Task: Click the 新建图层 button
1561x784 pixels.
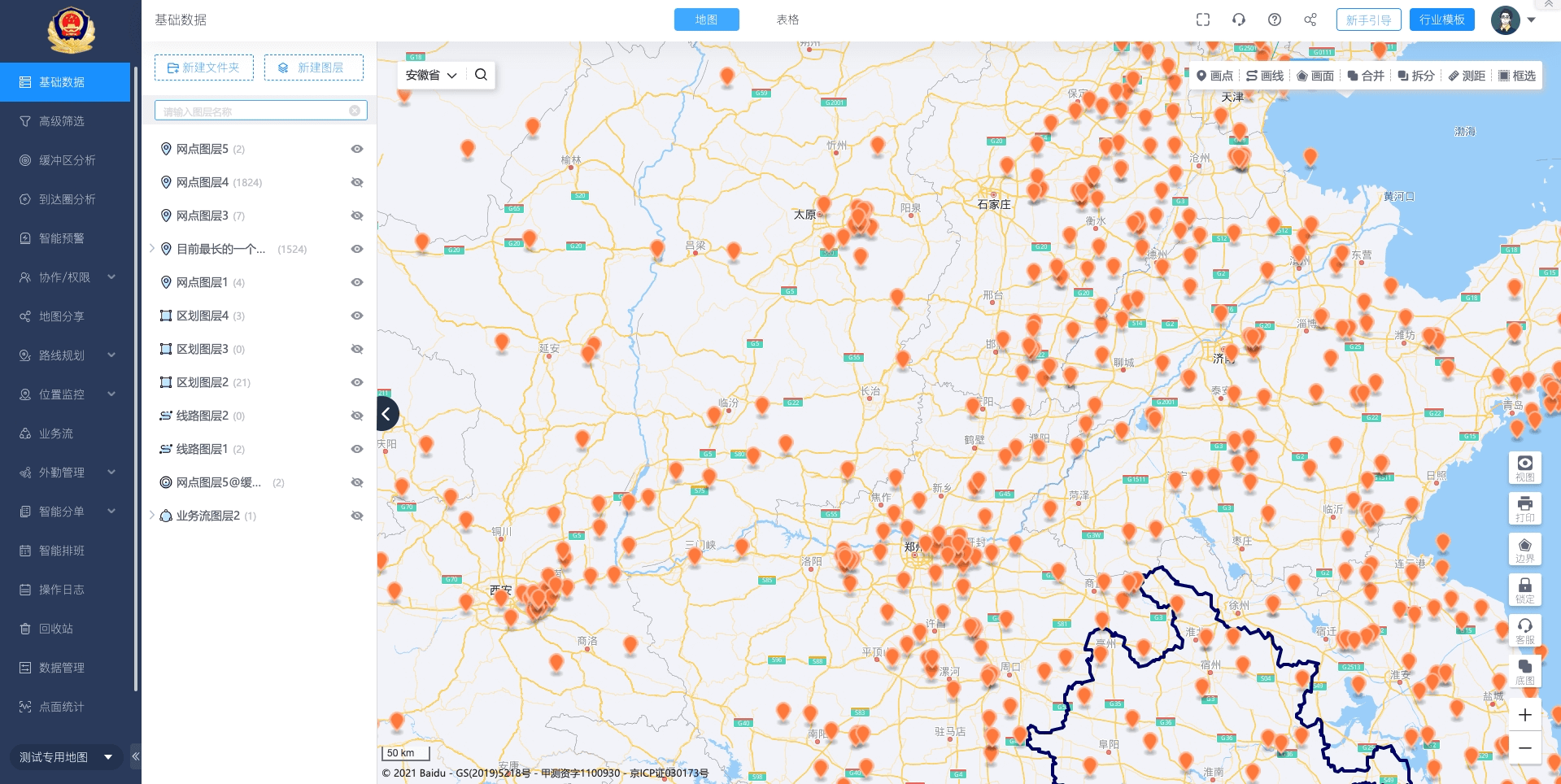Action: pos(313,68)
